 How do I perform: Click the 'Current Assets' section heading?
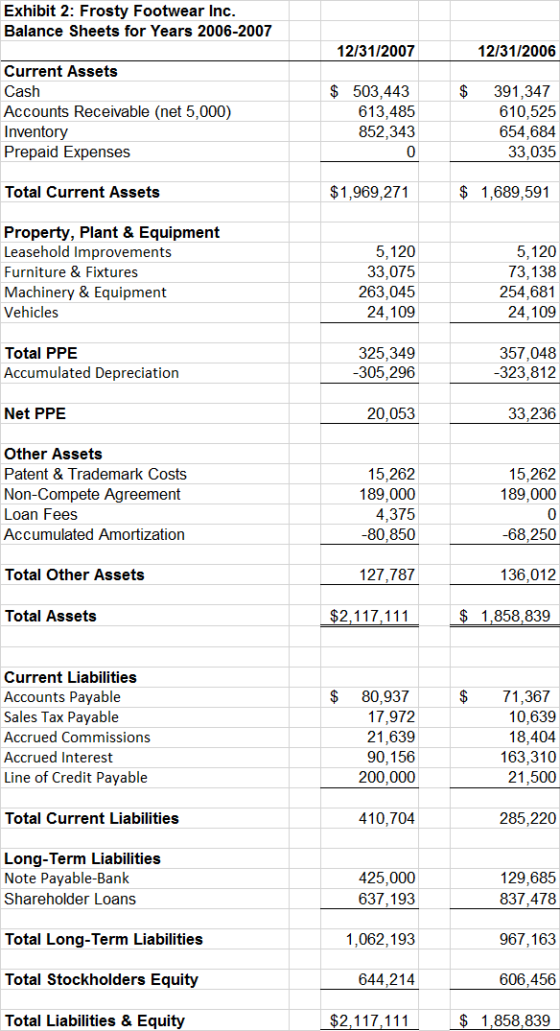click(x=61, y=72)
